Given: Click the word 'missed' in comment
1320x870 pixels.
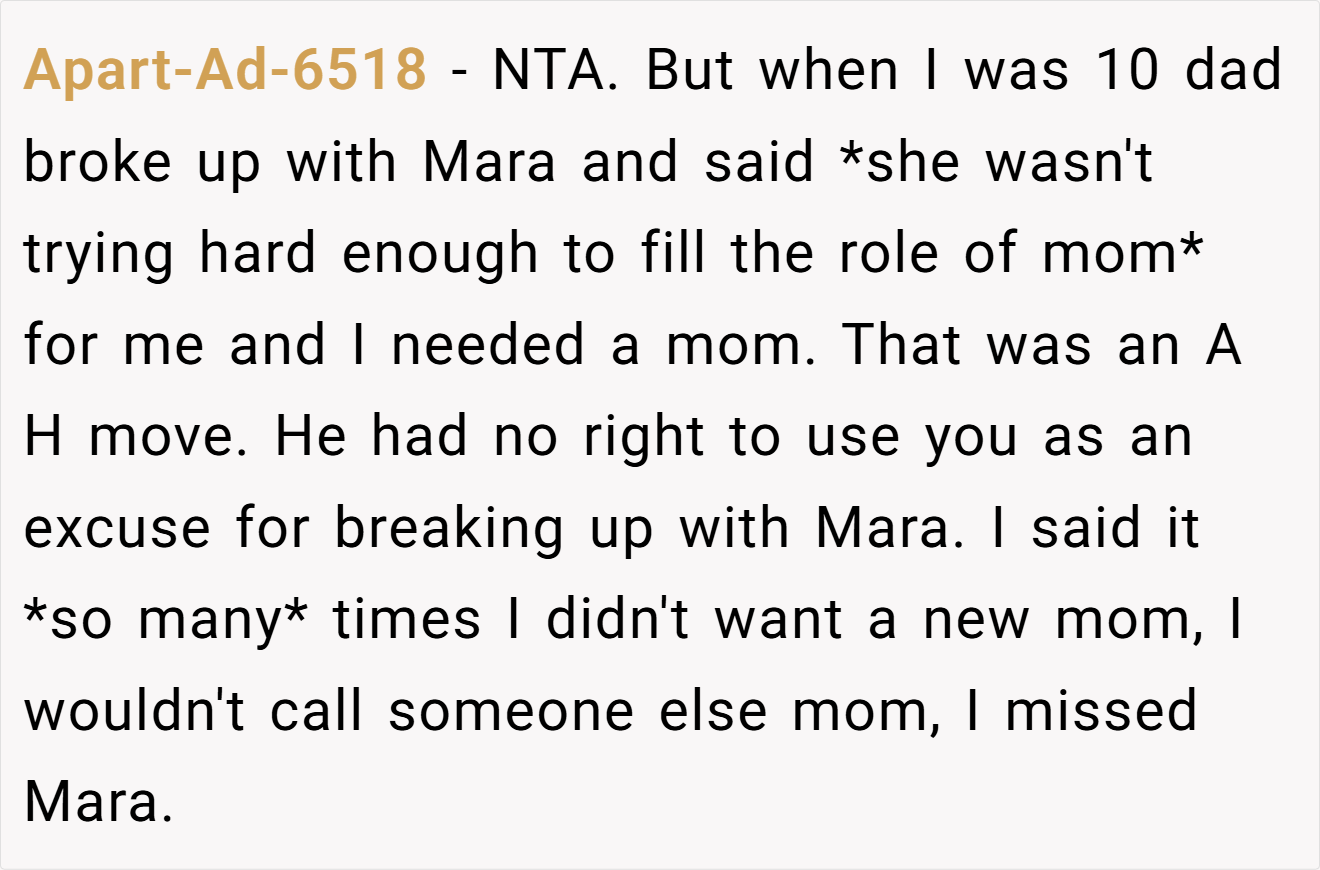Looking at the screenshot, I should click(x=1101, y=714).
